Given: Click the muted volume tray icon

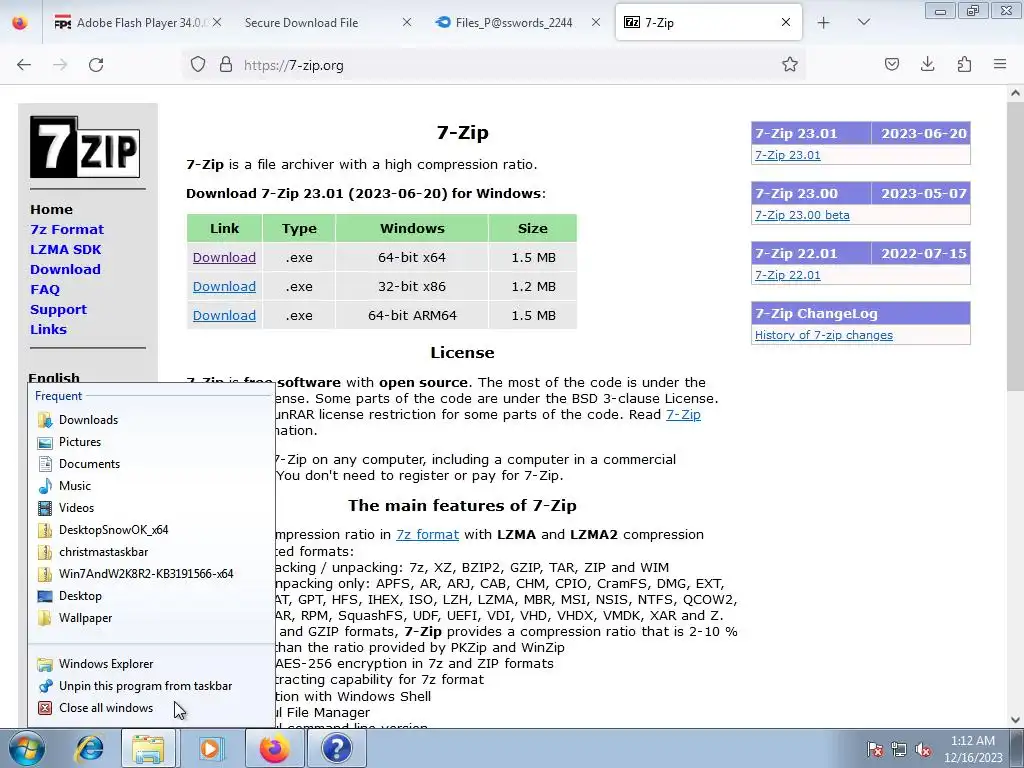Looking at the screenshot, I should tap(923, 750).
